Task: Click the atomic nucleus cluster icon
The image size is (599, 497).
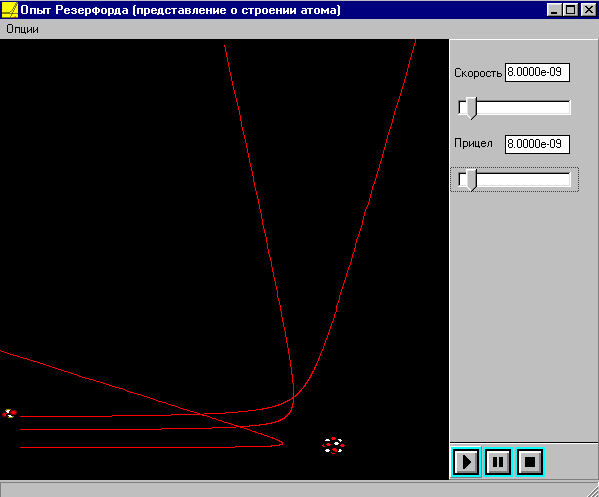Action: tap(333, 445)
